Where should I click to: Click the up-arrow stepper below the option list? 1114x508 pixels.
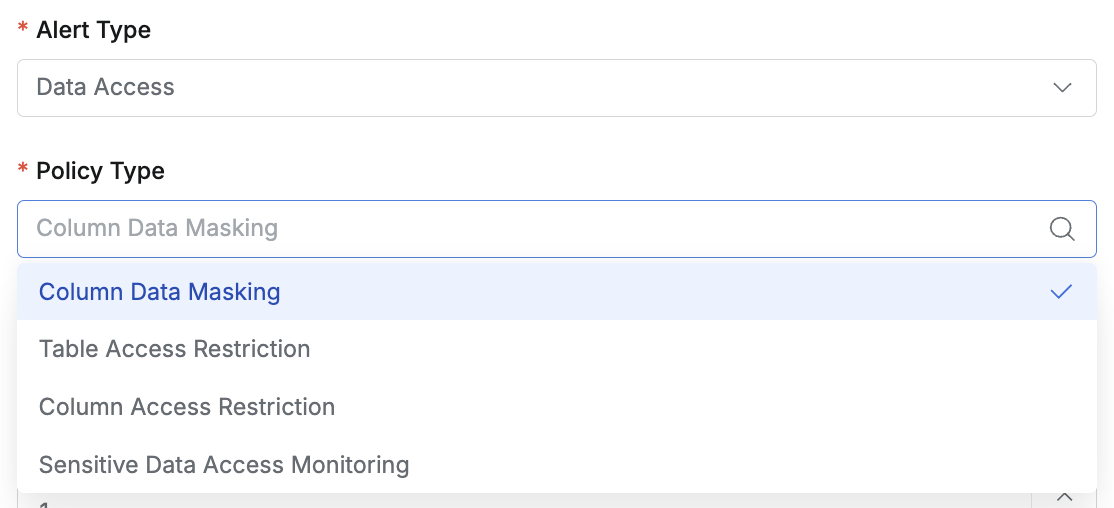click(1064, 498)
